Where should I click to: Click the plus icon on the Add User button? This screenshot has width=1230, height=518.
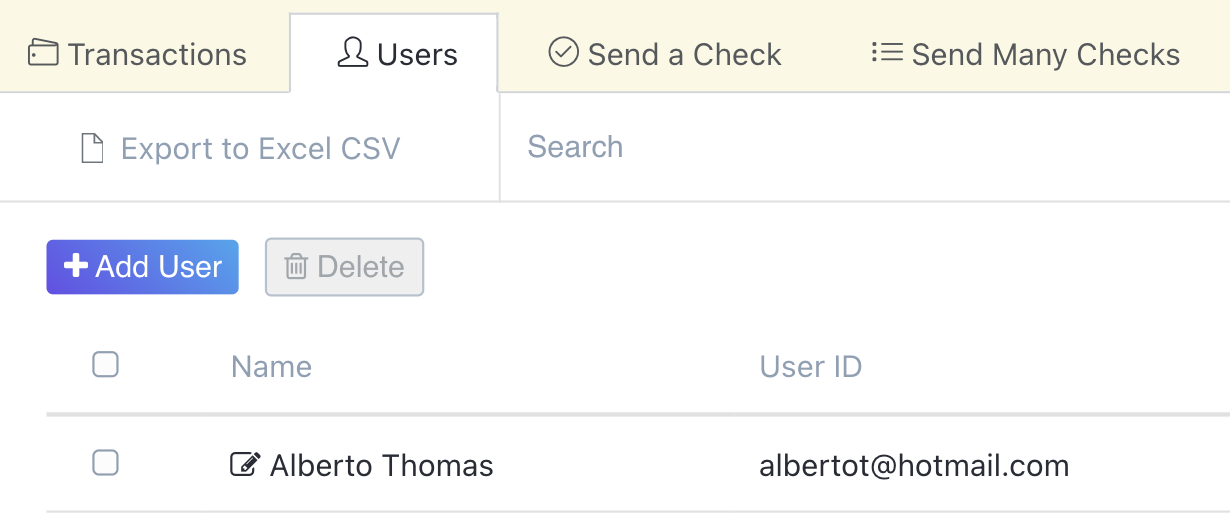[x=75, y=266]
